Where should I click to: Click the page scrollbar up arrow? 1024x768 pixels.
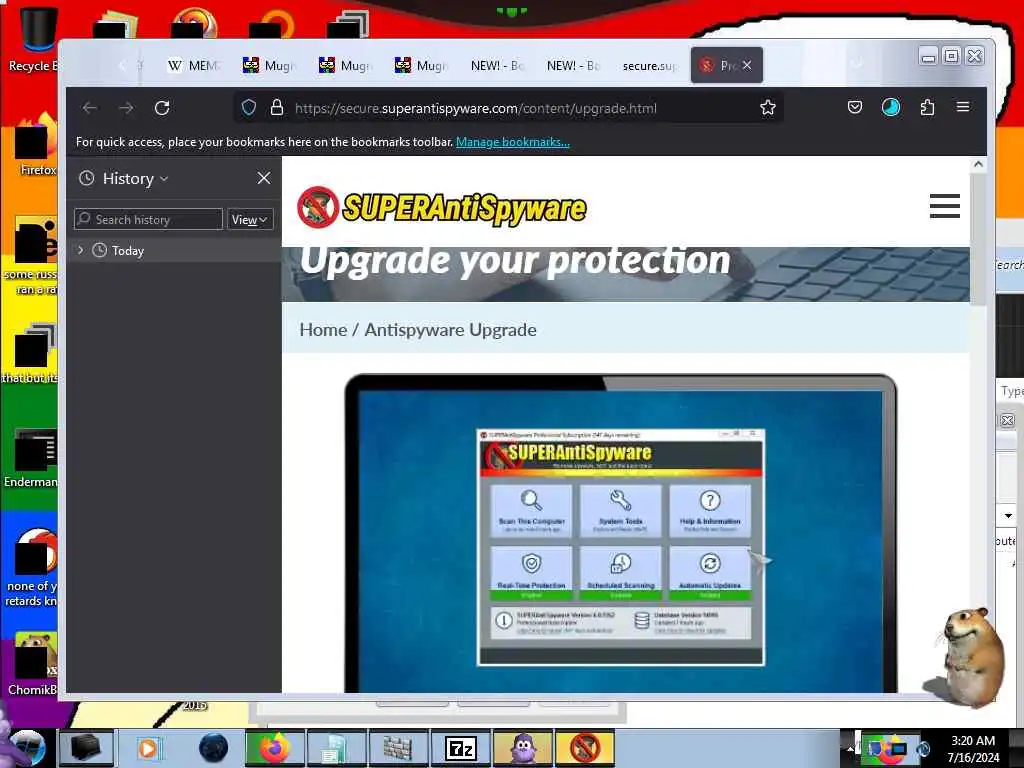[x=978, y=165]
